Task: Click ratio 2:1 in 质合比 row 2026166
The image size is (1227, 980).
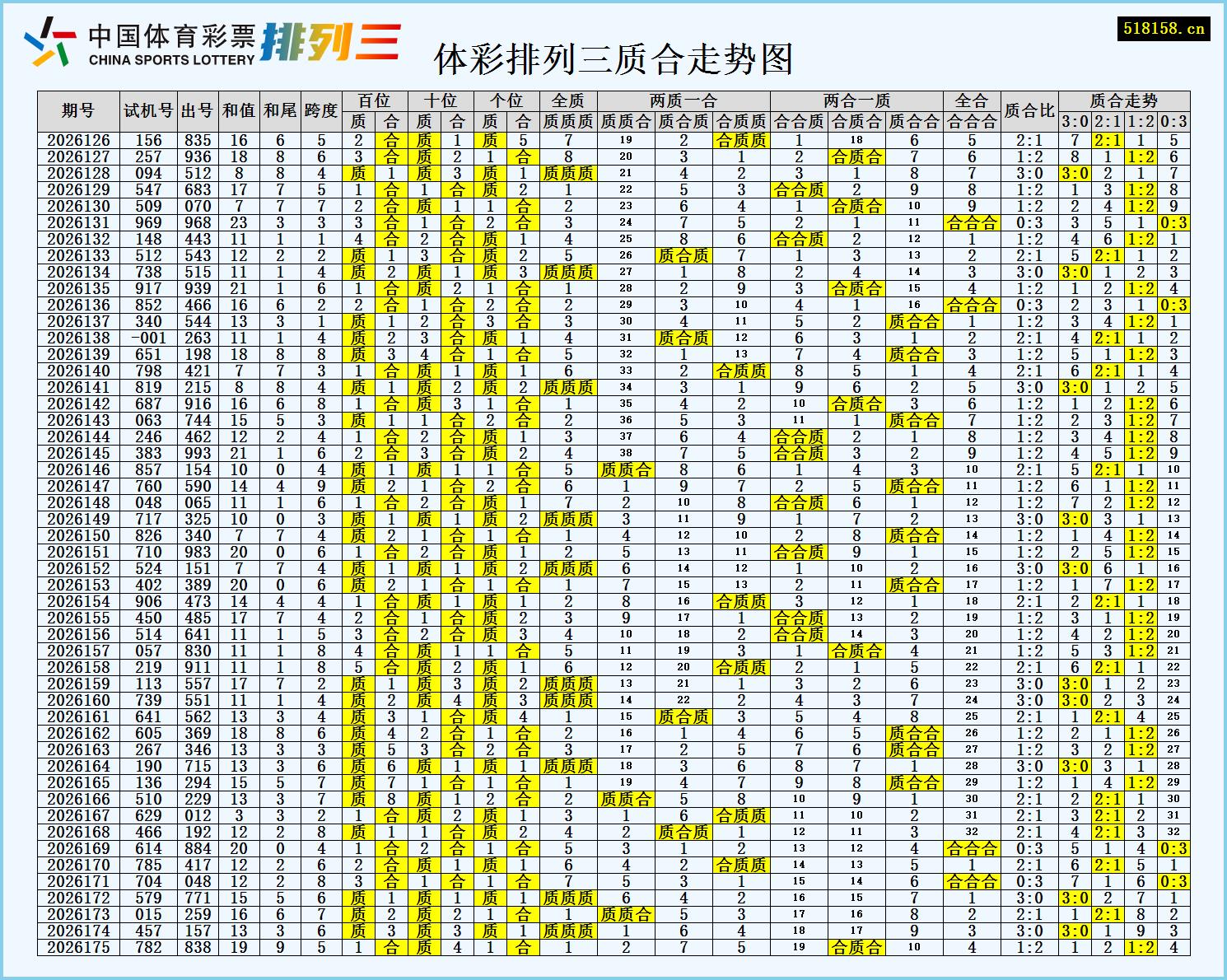Action: [x=1029, y=800]
